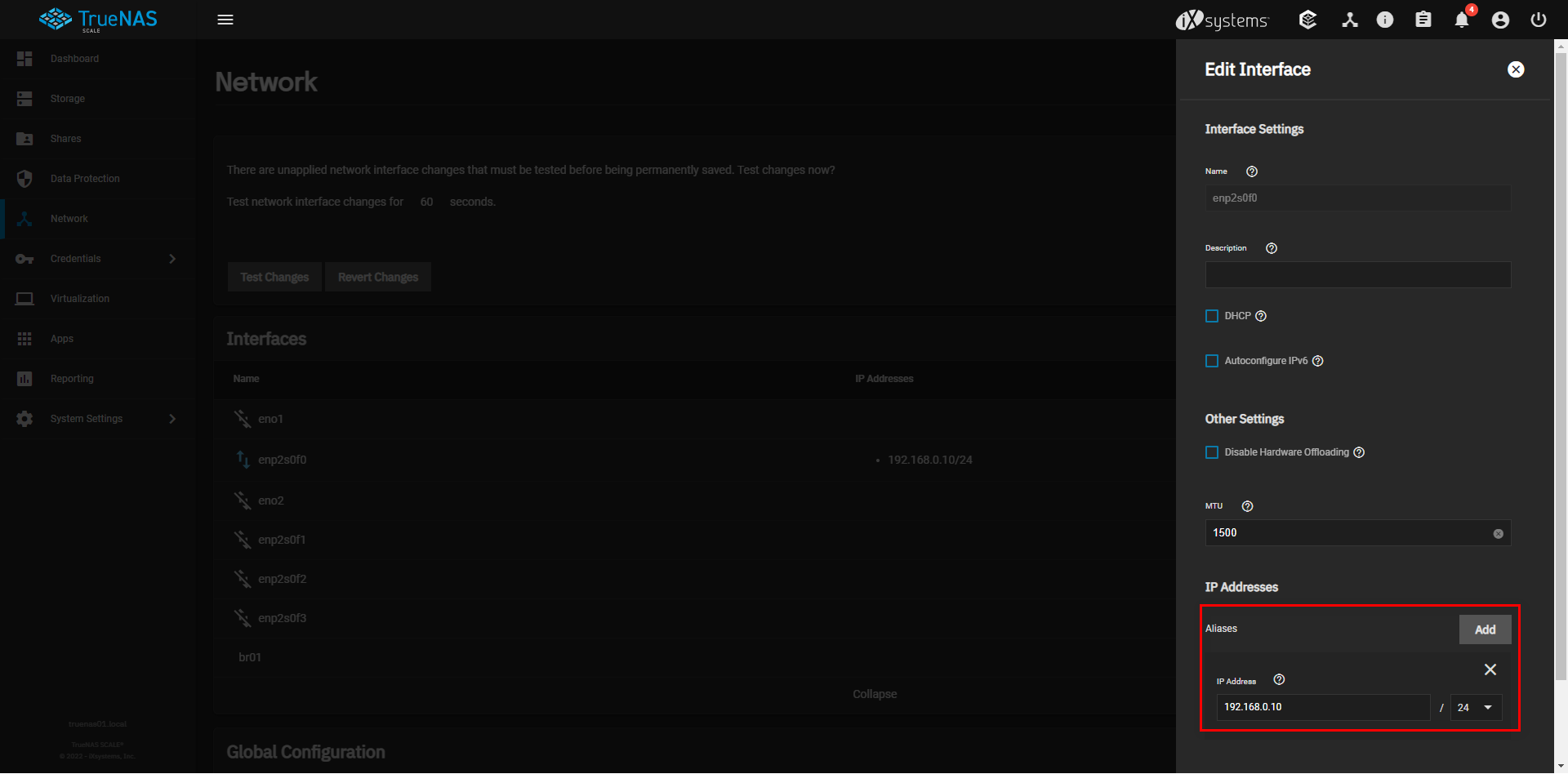Open the About info icon in top bar
Image resolution: width=1568 pixels, height=774 pixels.
pos(1385,20)
